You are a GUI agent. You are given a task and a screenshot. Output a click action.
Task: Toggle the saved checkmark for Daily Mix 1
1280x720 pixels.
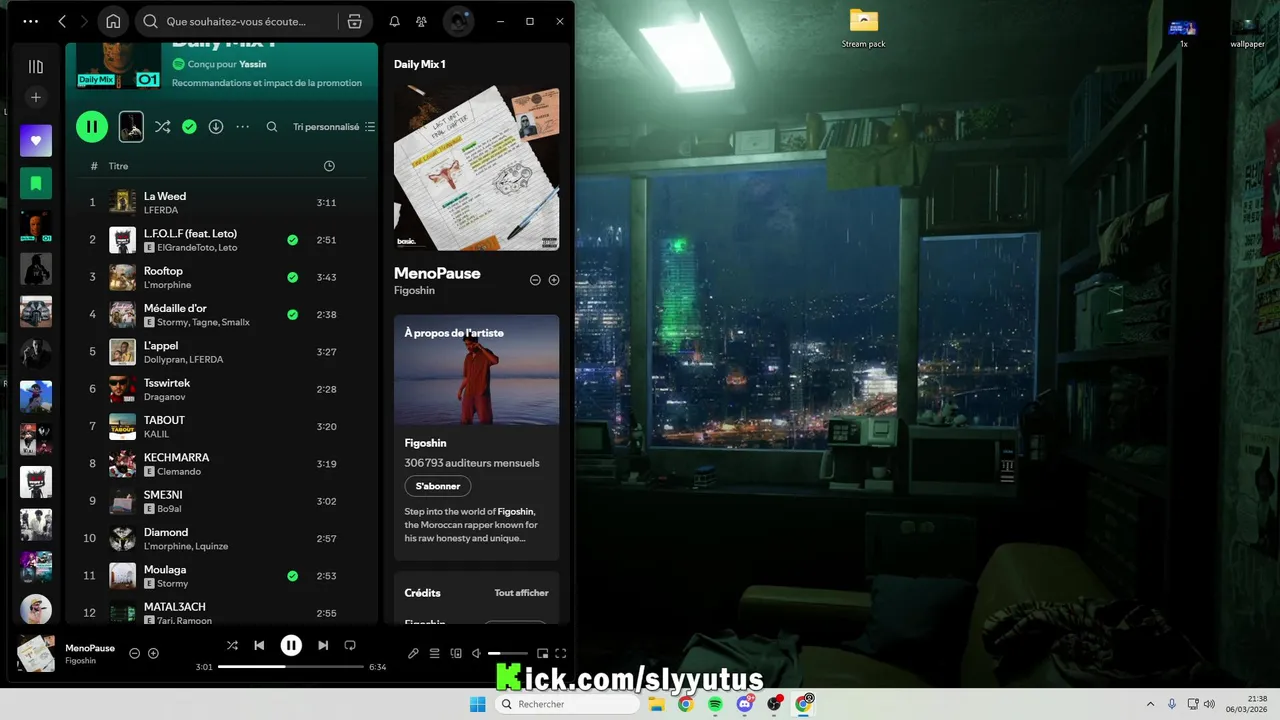189,127
